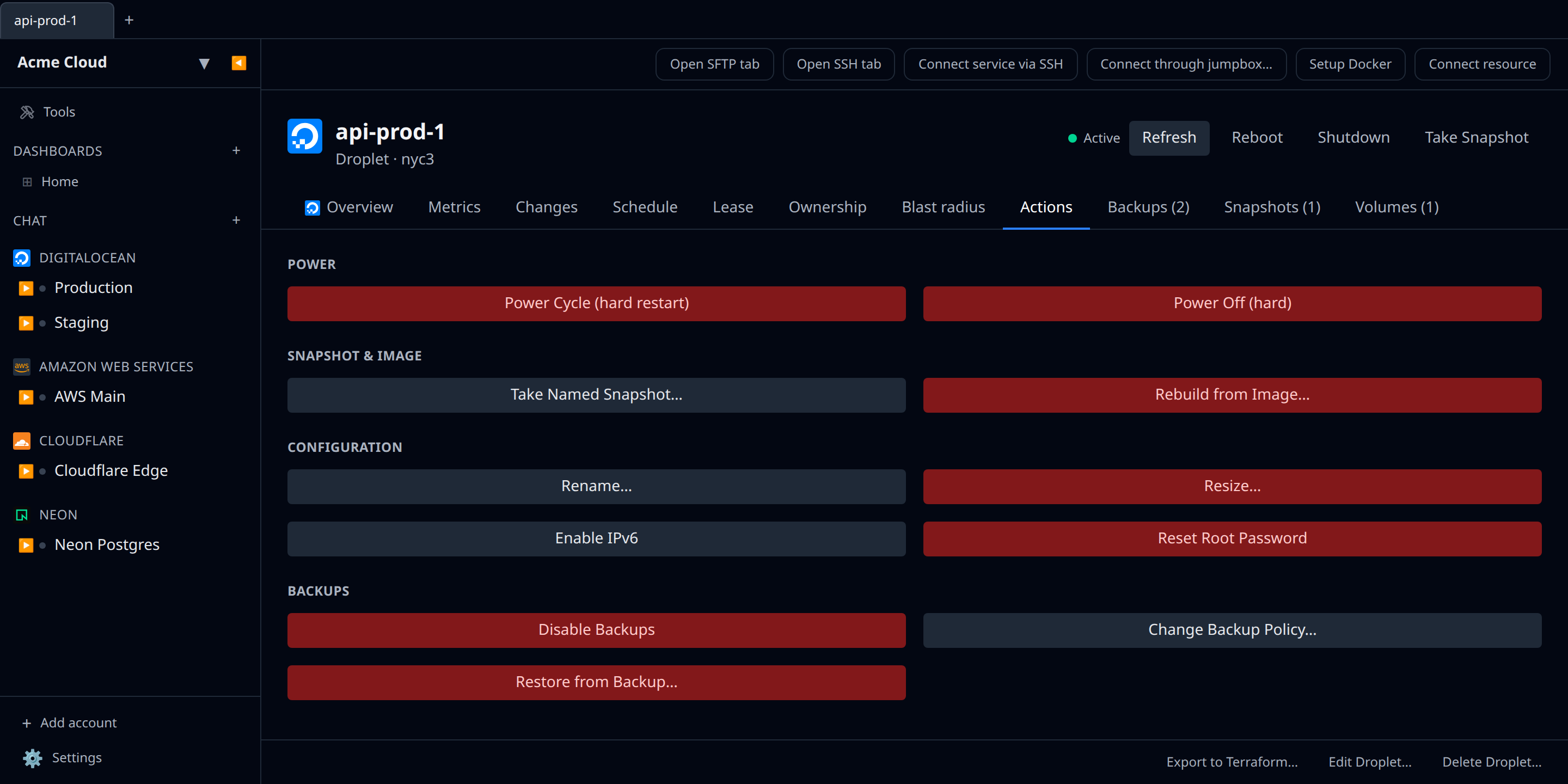
Task: Click Change Backup Policy button
Action: (x=1232, y=630)
